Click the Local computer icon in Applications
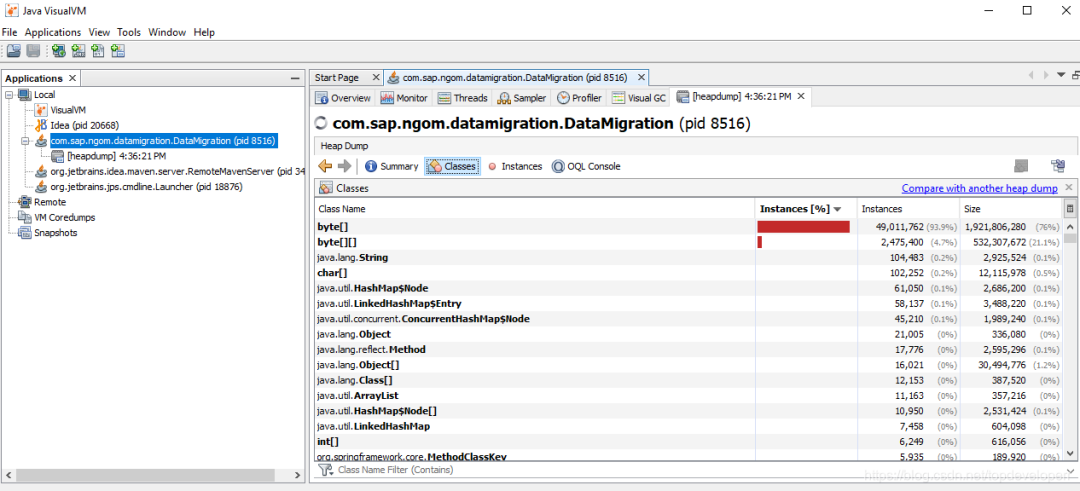 click(x=24, y=94)
